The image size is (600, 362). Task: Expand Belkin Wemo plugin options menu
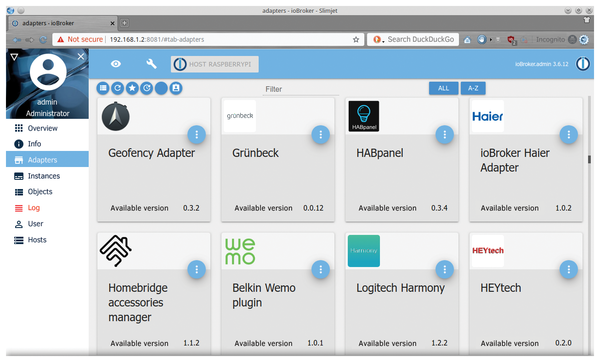pyautogui.click(x=321, y=270)
